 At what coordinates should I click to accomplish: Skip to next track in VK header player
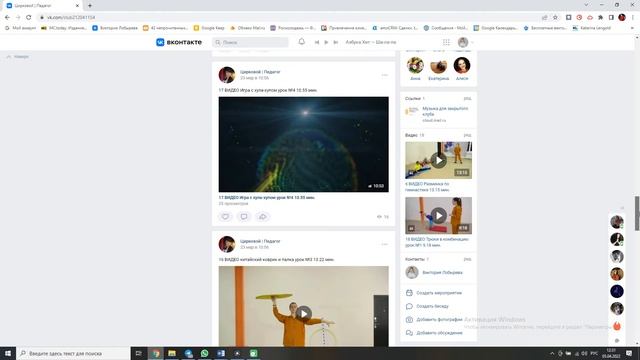[x=336, y=42]
